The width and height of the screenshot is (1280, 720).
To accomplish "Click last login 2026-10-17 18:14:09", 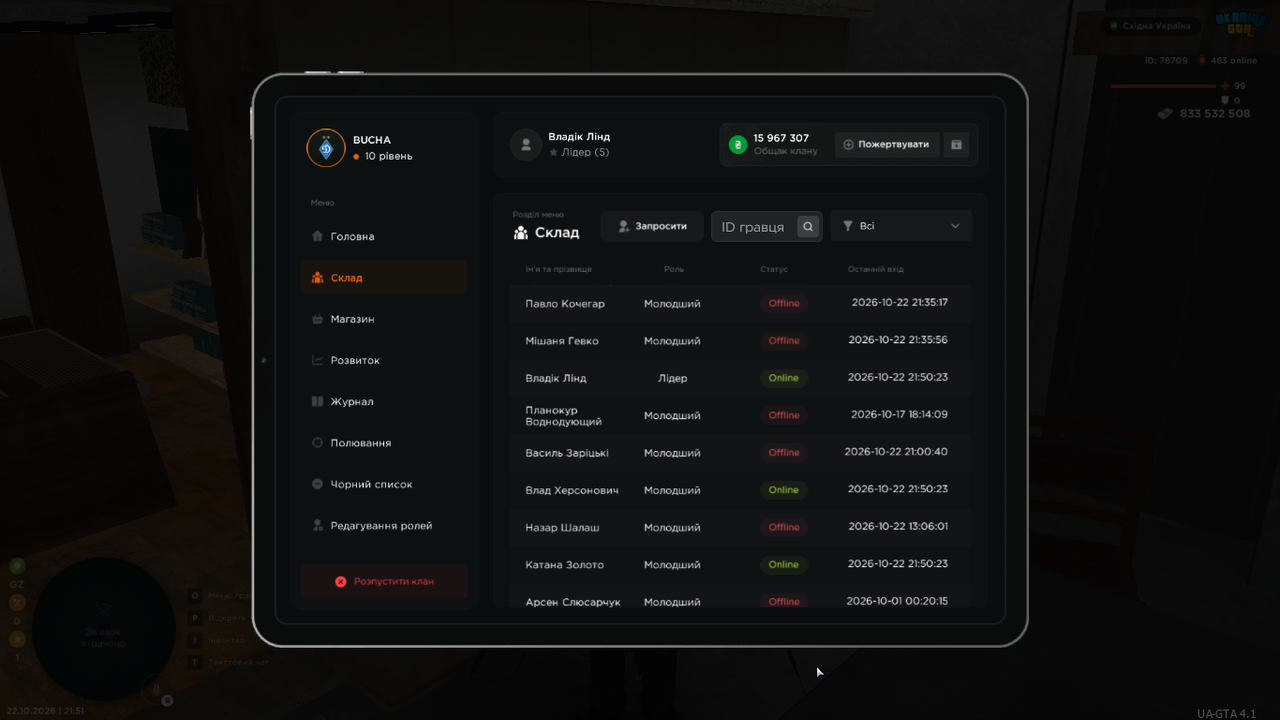I will pyautogui.click(x=899, y=415).
